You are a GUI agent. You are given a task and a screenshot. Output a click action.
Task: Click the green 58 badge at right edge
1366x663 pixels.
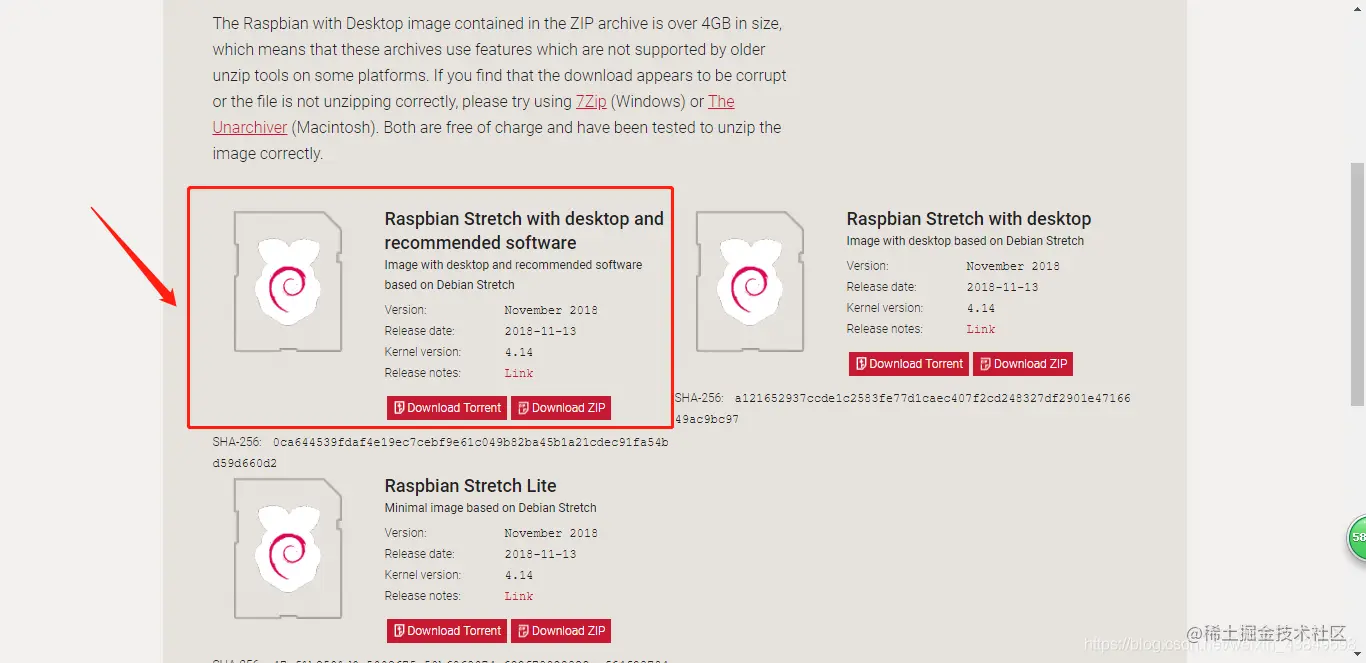pyautogui.click(x=1356, y=538)
